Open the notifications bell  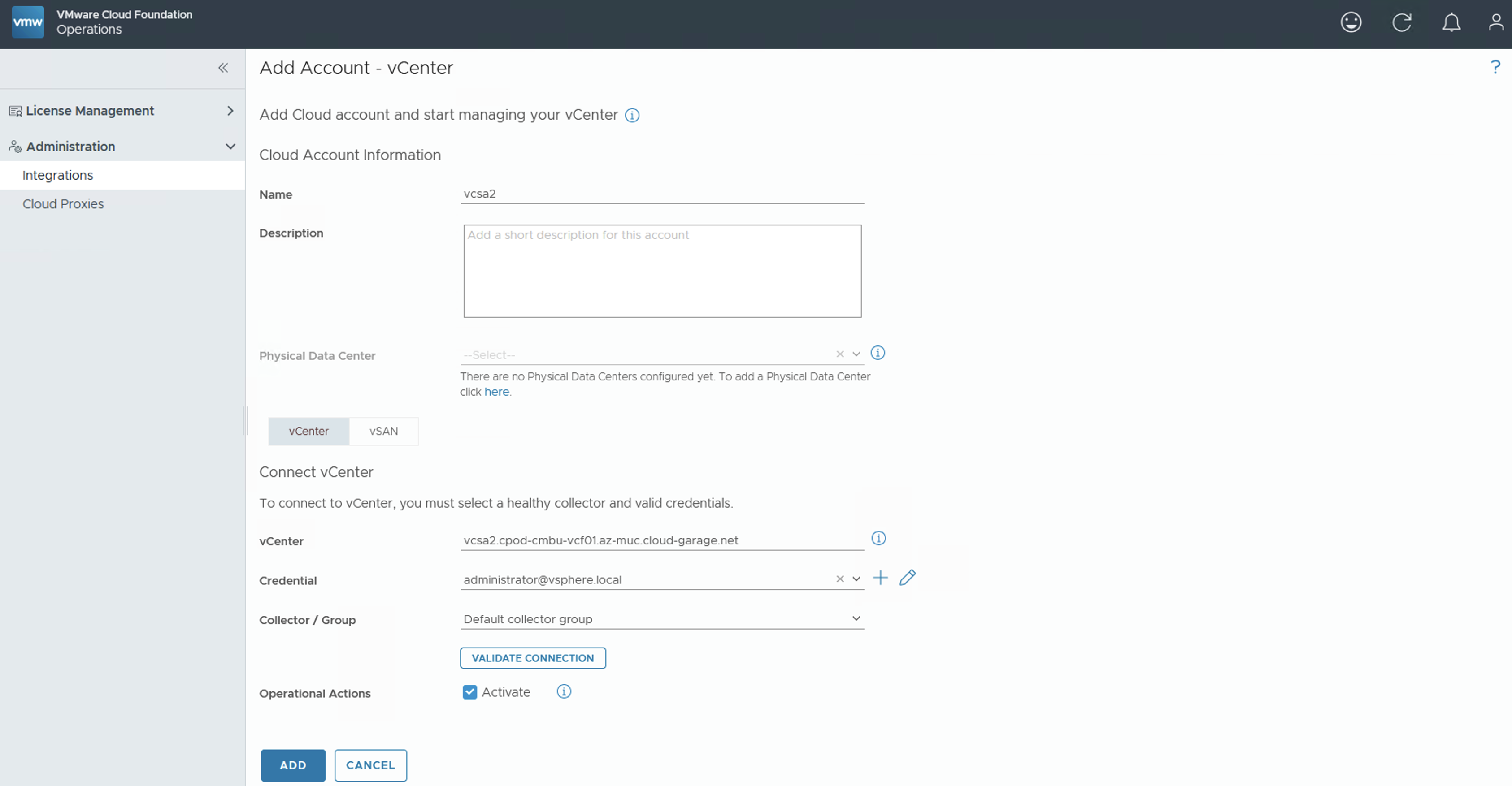click(1451, 22)
